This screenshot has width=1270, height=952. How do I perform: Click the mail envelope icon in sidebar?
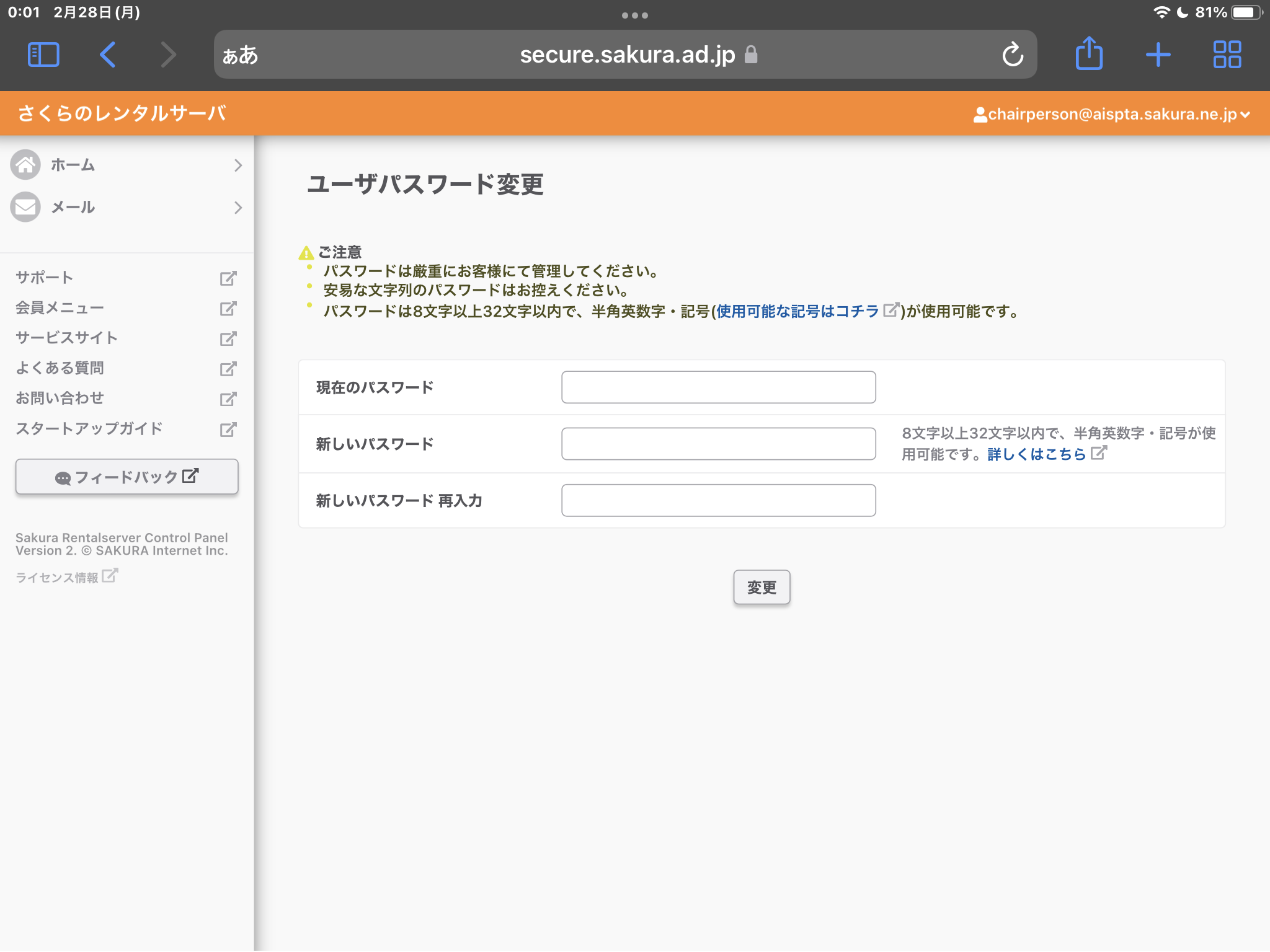25,207
